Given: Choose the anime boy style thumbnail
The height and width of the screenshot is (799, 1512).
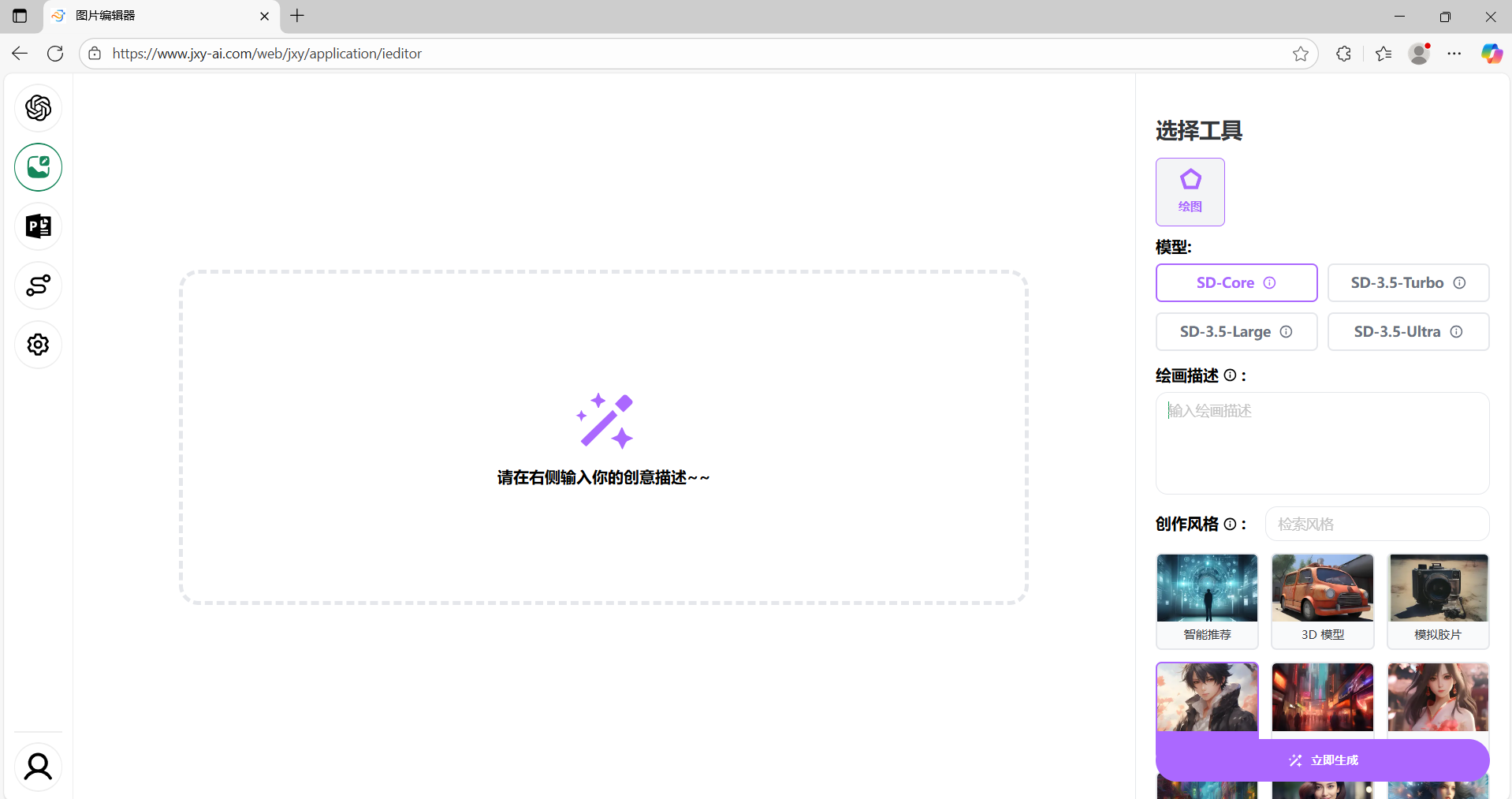Looking at the screenshot, I should 1207,697.
